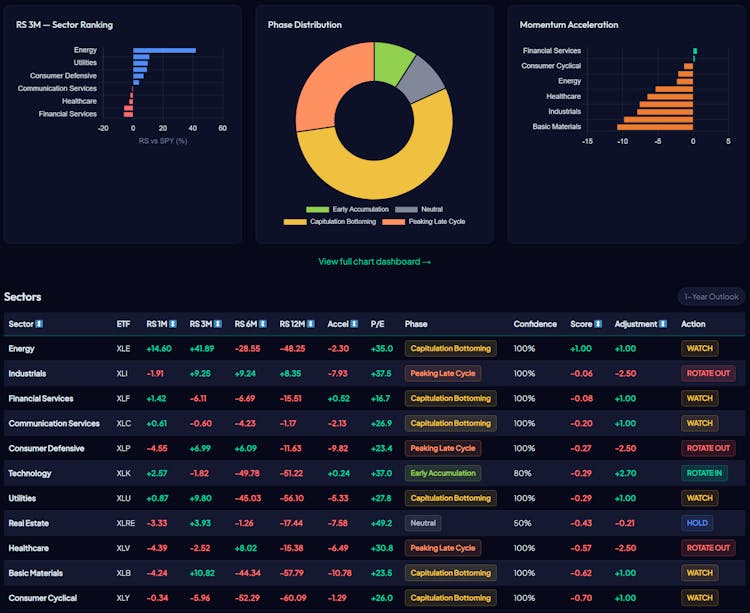Click the sort icon next to Sector header
The height and width of the screenshot is (613, 750).
tap(39, 324)
